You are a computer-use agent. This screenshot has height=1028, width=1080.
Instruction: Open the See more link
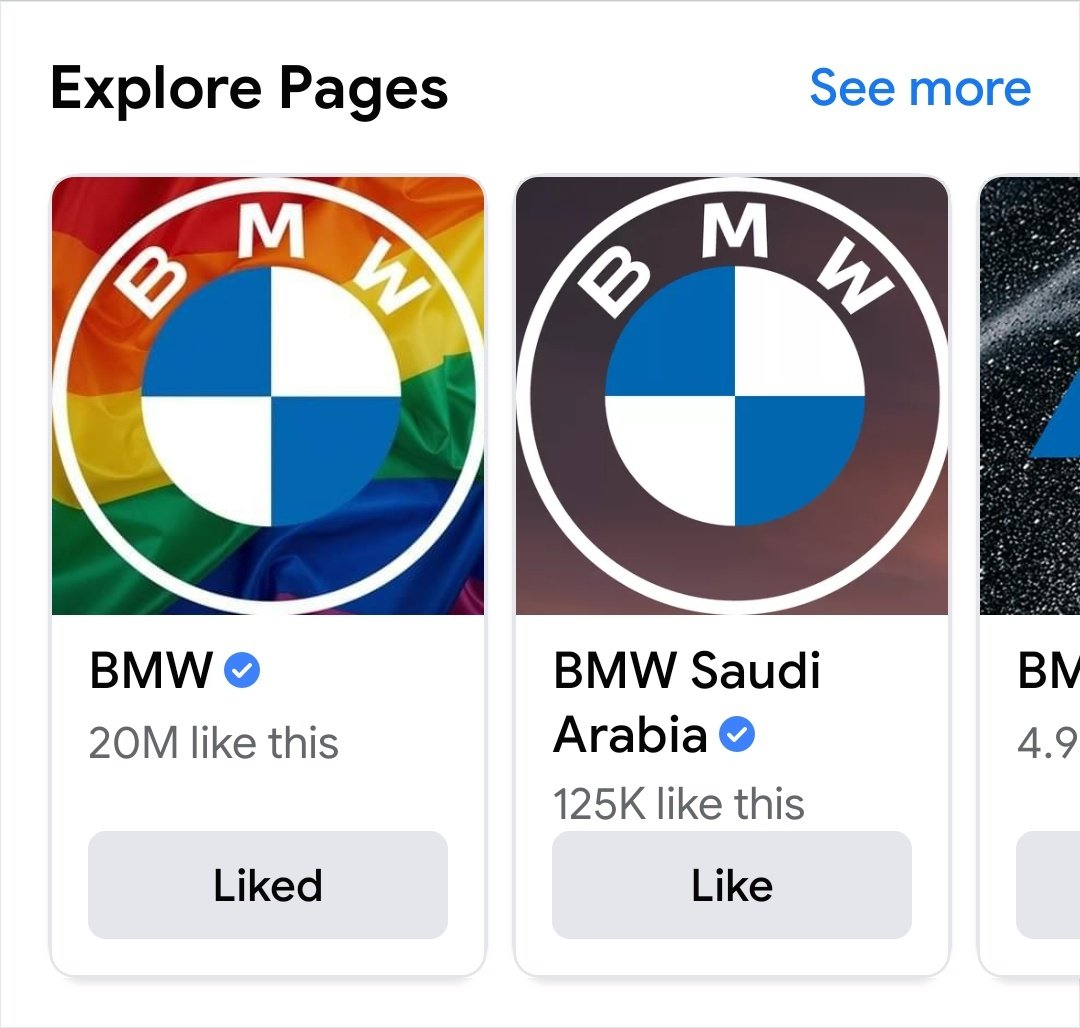coord(920,88)
